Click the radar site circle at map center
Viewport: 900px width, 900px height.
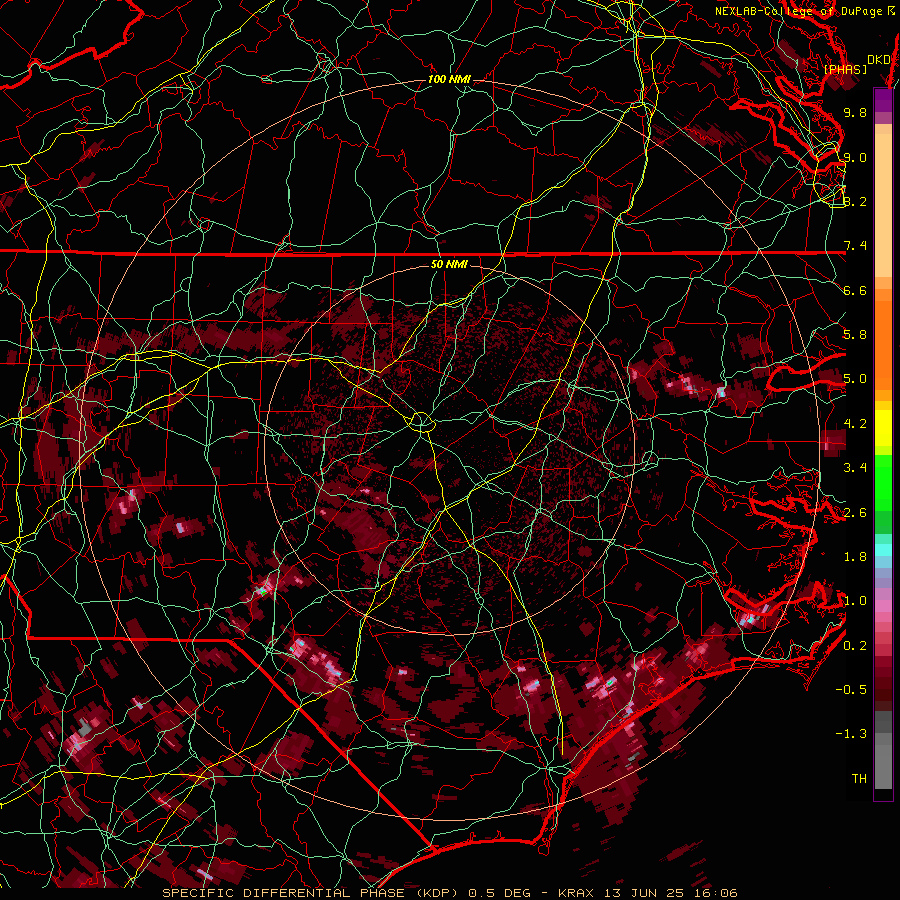click(421, 423)
